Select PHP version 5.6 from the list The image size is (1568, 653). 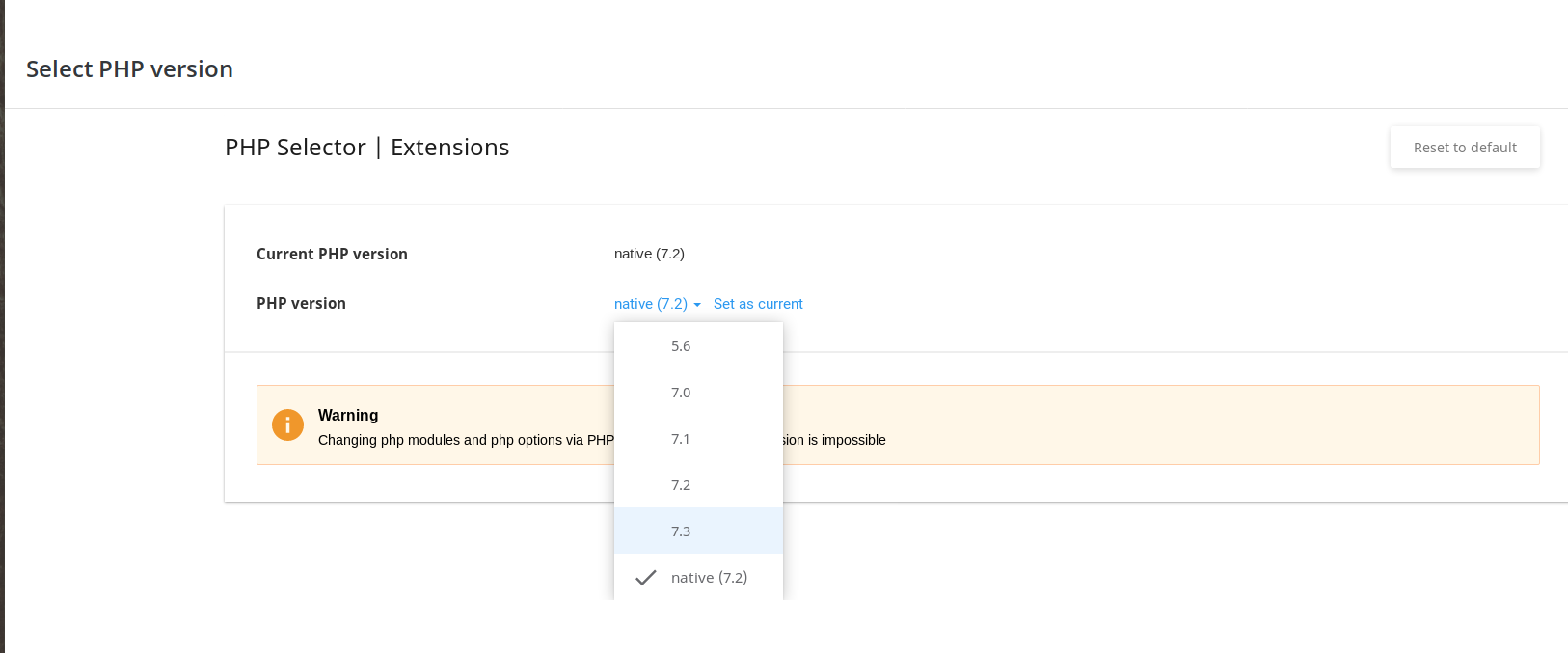tap(681, 346)
